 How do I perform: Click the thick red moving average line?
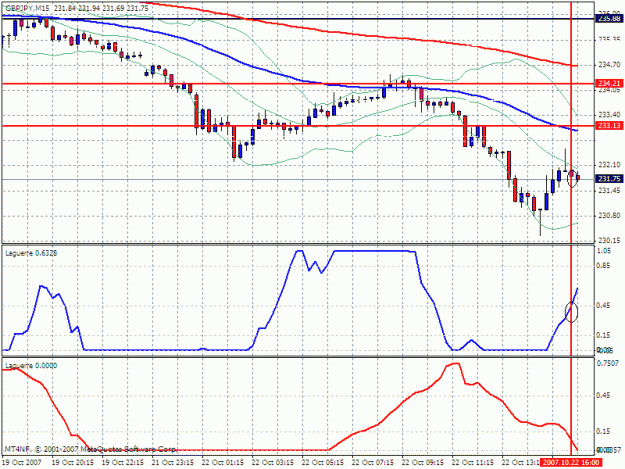(359, 35)
